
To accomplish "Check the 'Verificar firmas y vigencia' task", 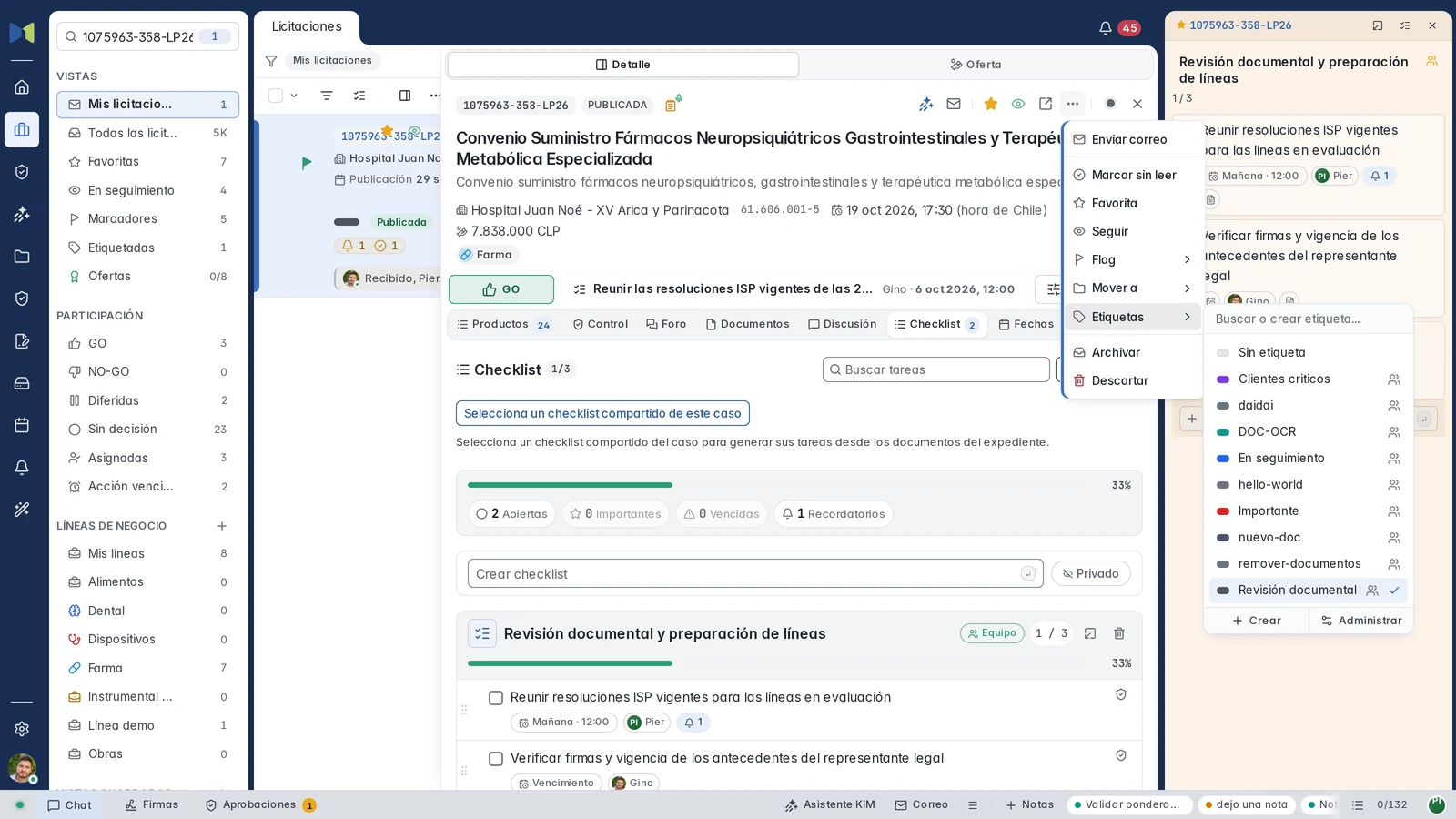I will [x=496, y=759].
